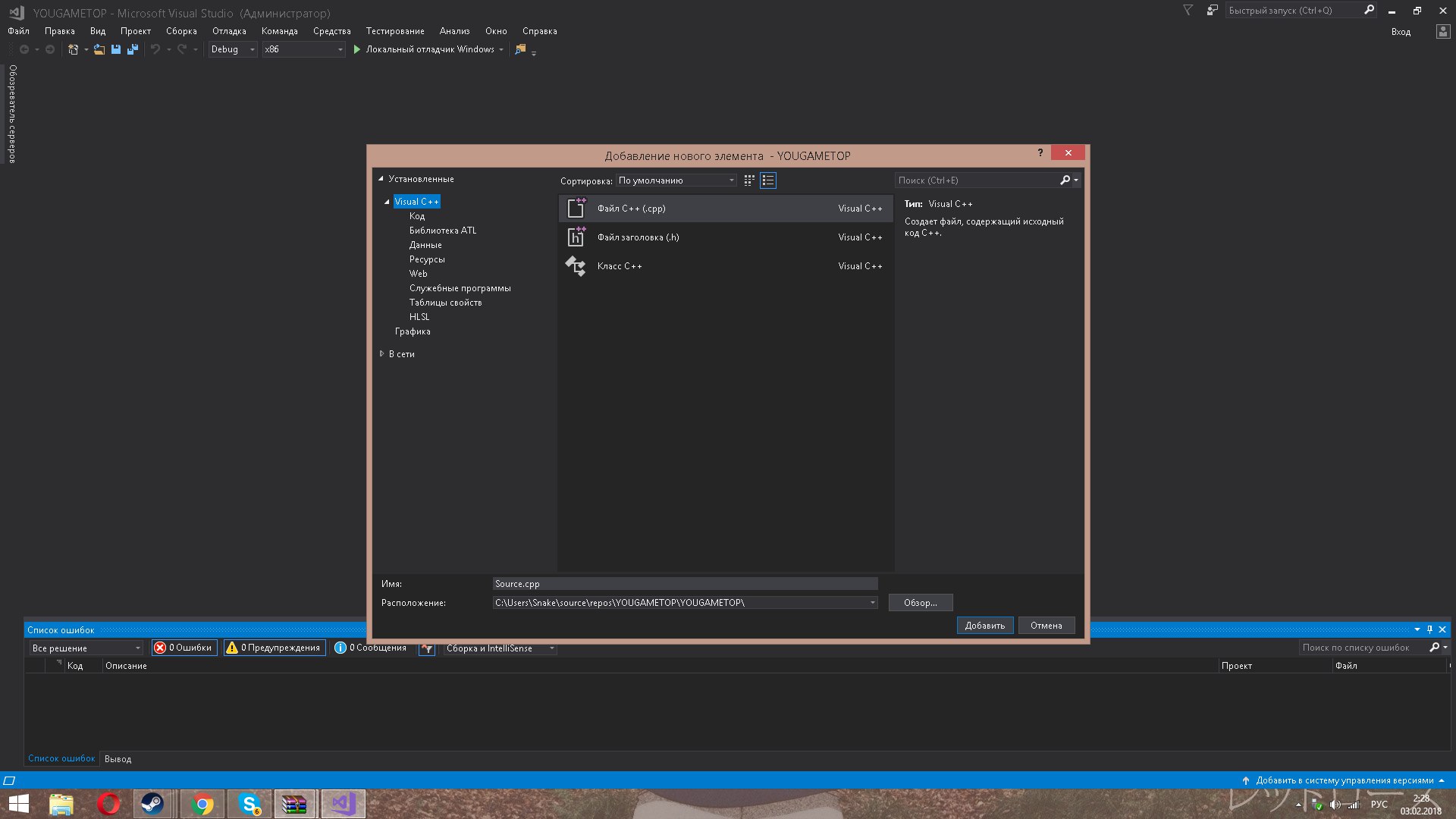Open Все решение scope dropdown
Image resolution: width=1456 pixels, height=819 pixels.
tap(86, 648)
